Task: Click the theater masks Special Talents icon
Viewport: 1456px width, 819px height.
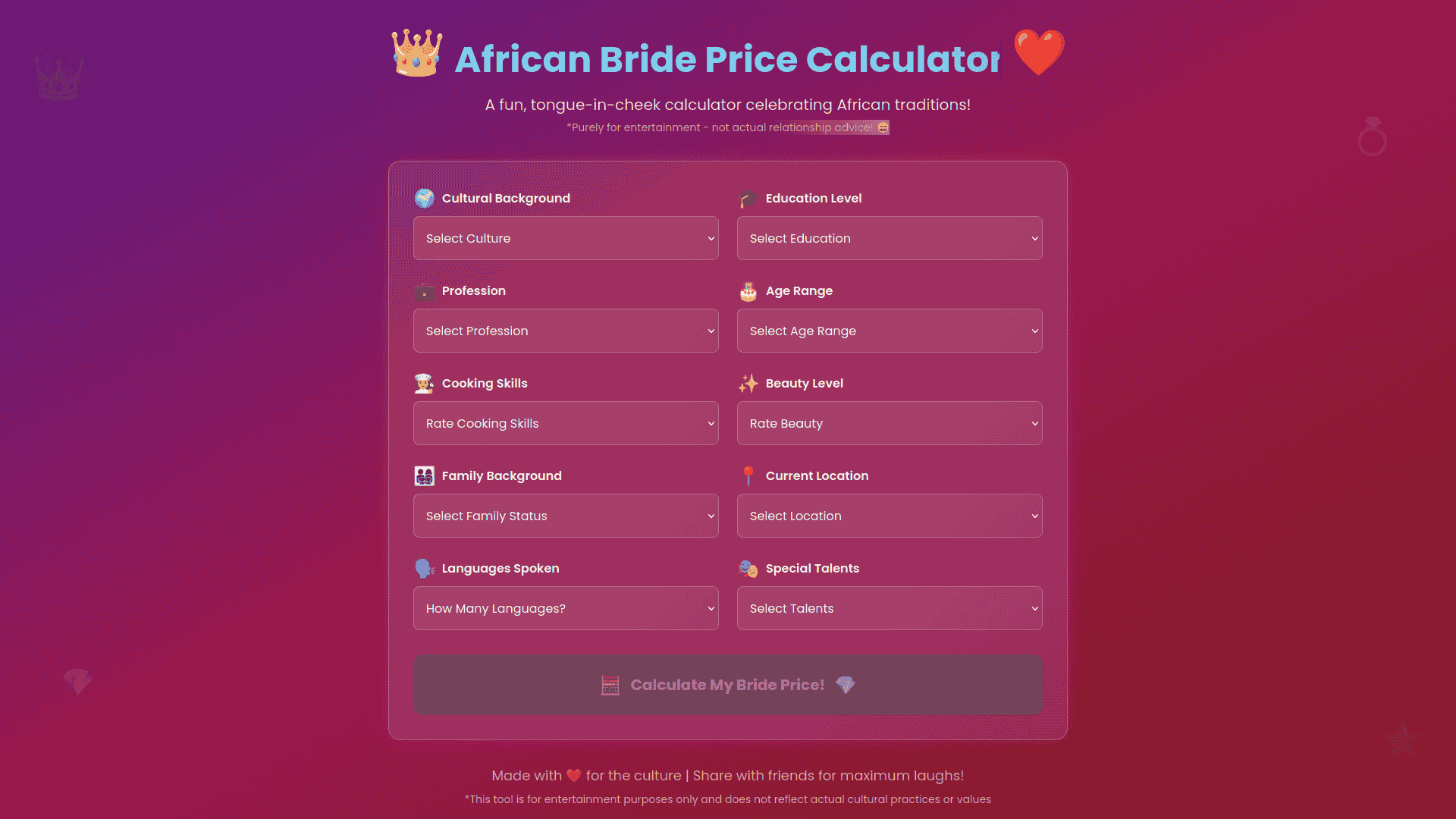Action: (748, 569)
